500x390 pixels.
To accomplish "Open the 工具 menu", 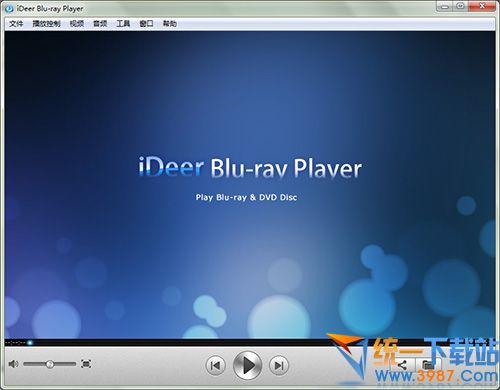I will pyautogui.click(x=123, y=24).
